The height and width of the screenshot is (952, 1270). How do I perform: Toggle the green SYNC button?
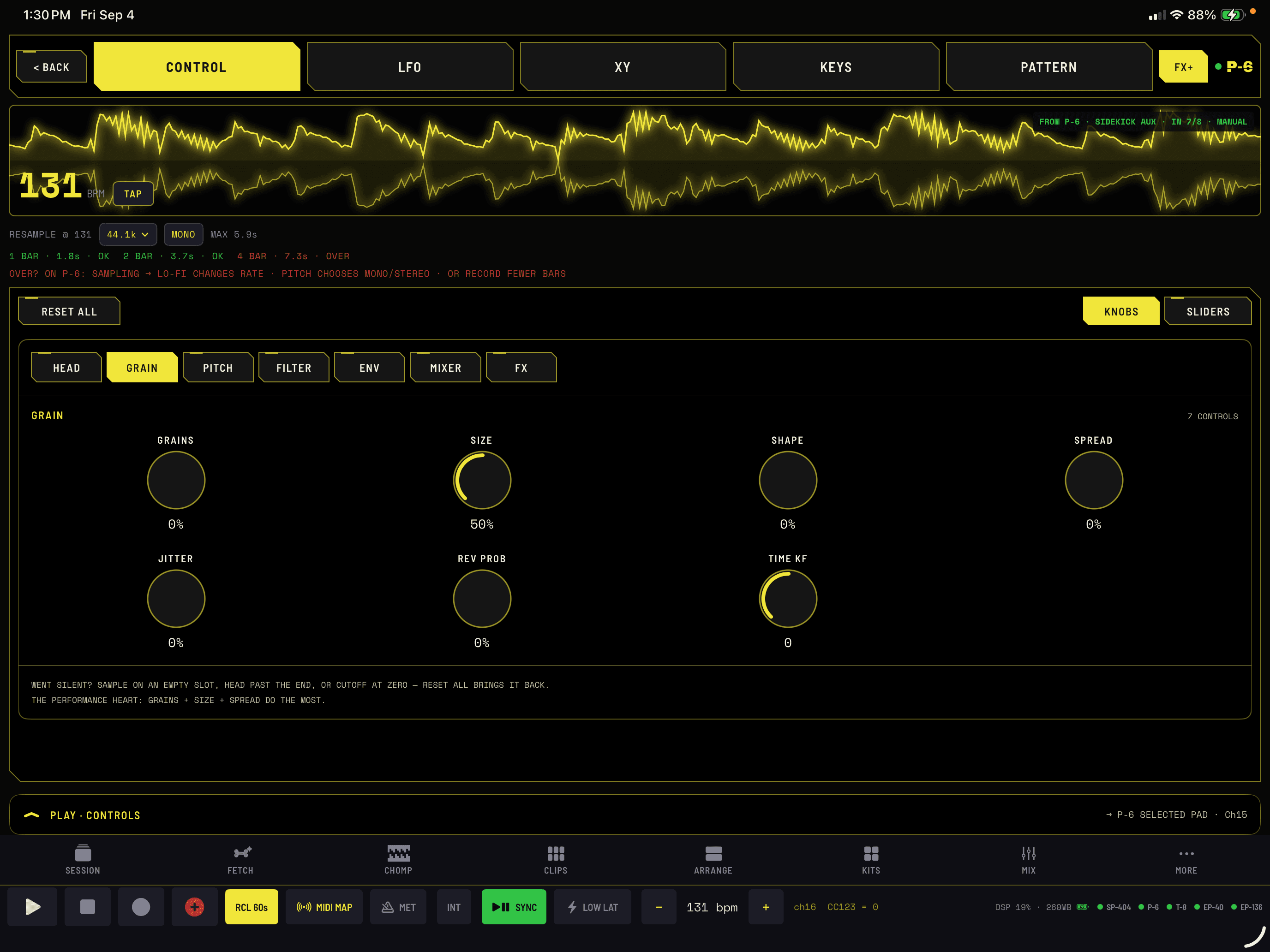[514, 907]
